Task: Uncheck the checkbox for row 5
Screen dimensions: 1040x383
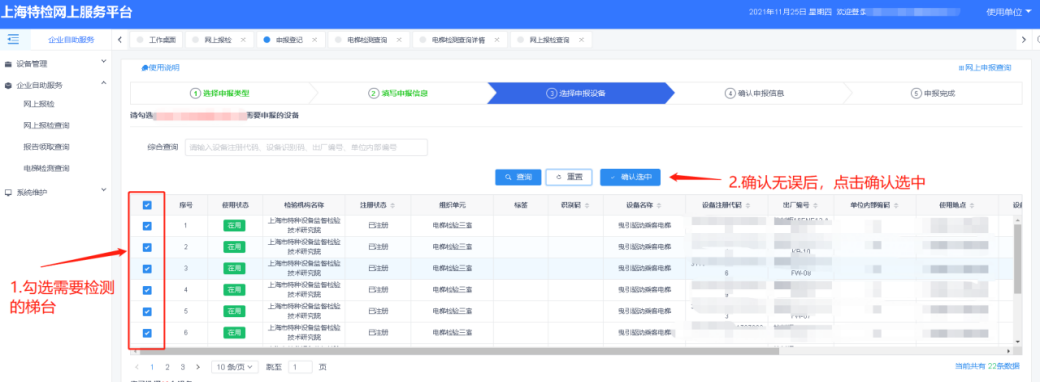Action: [147, 311]
